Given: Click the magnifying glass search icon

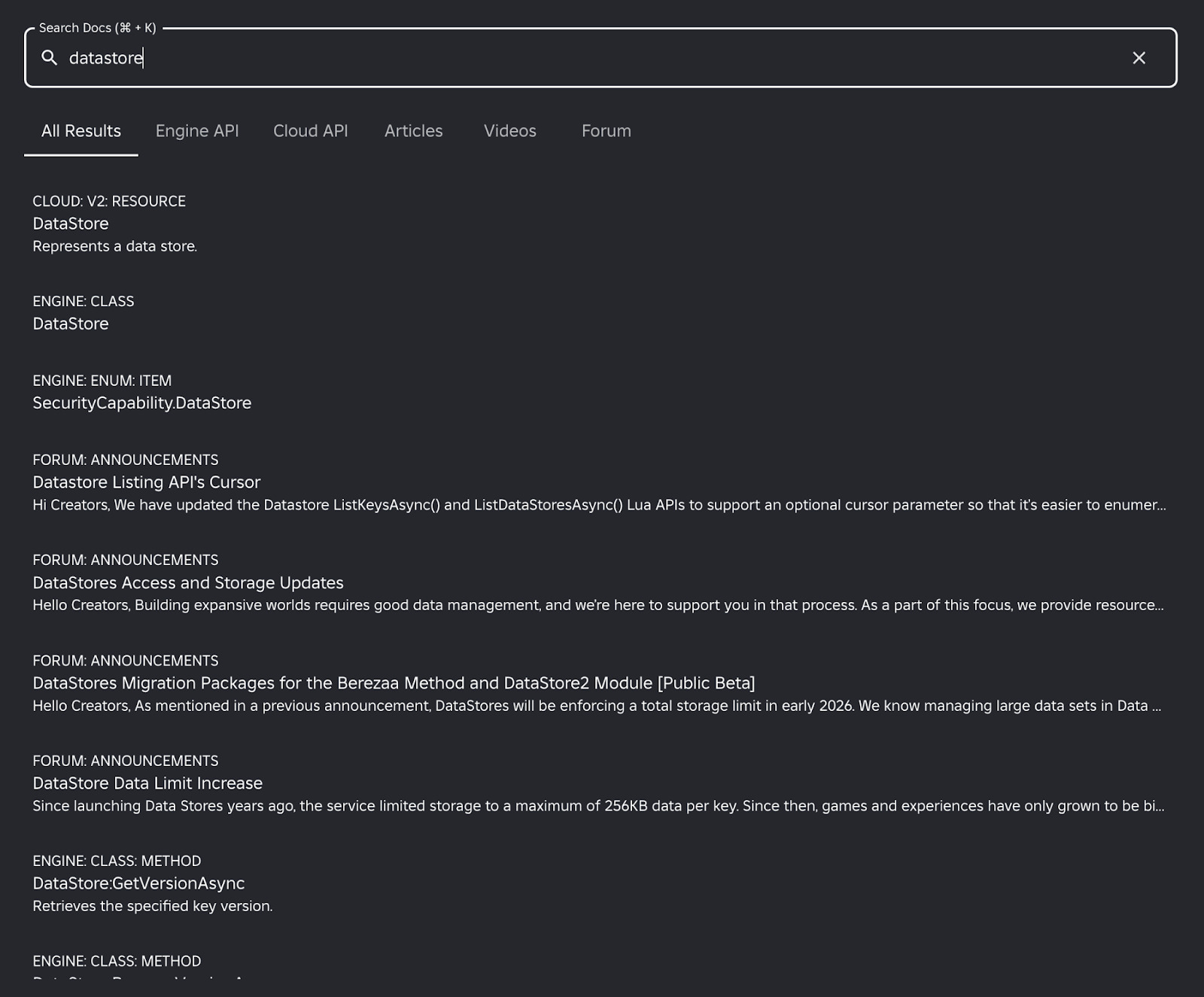Looking at the screenshot, I should (x=50, y=58).
